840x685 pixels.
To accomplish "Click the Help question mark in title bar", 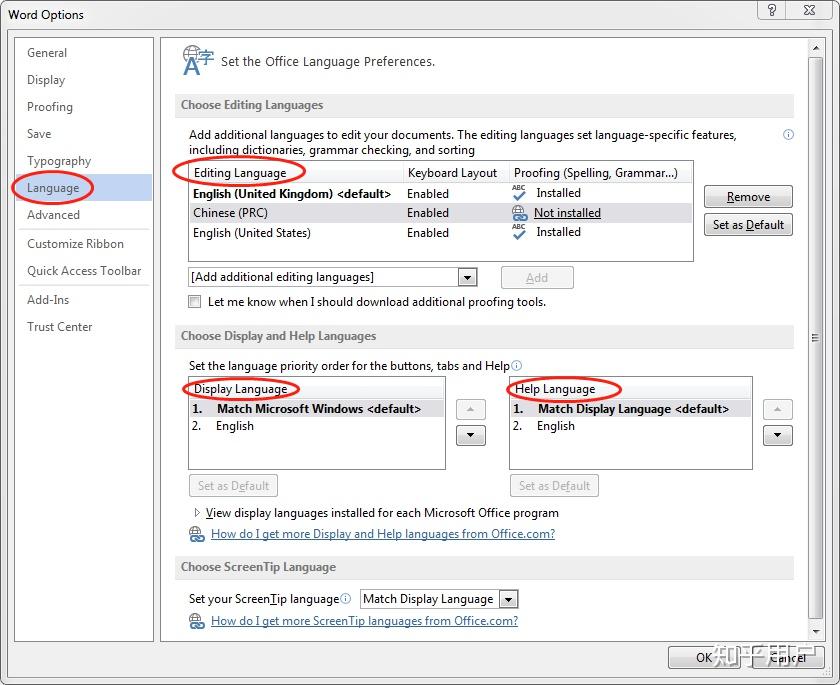I will coord(771,10).
